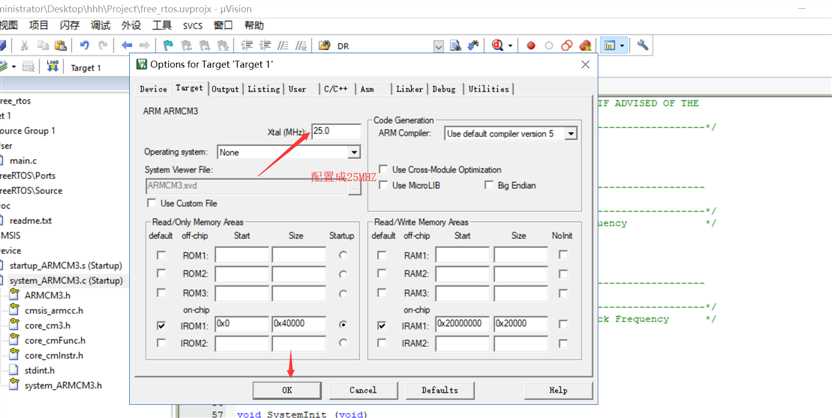Toggle IROM1 default checkbox
The height and width of the screenshot is (418, 832).
[161, 325]
